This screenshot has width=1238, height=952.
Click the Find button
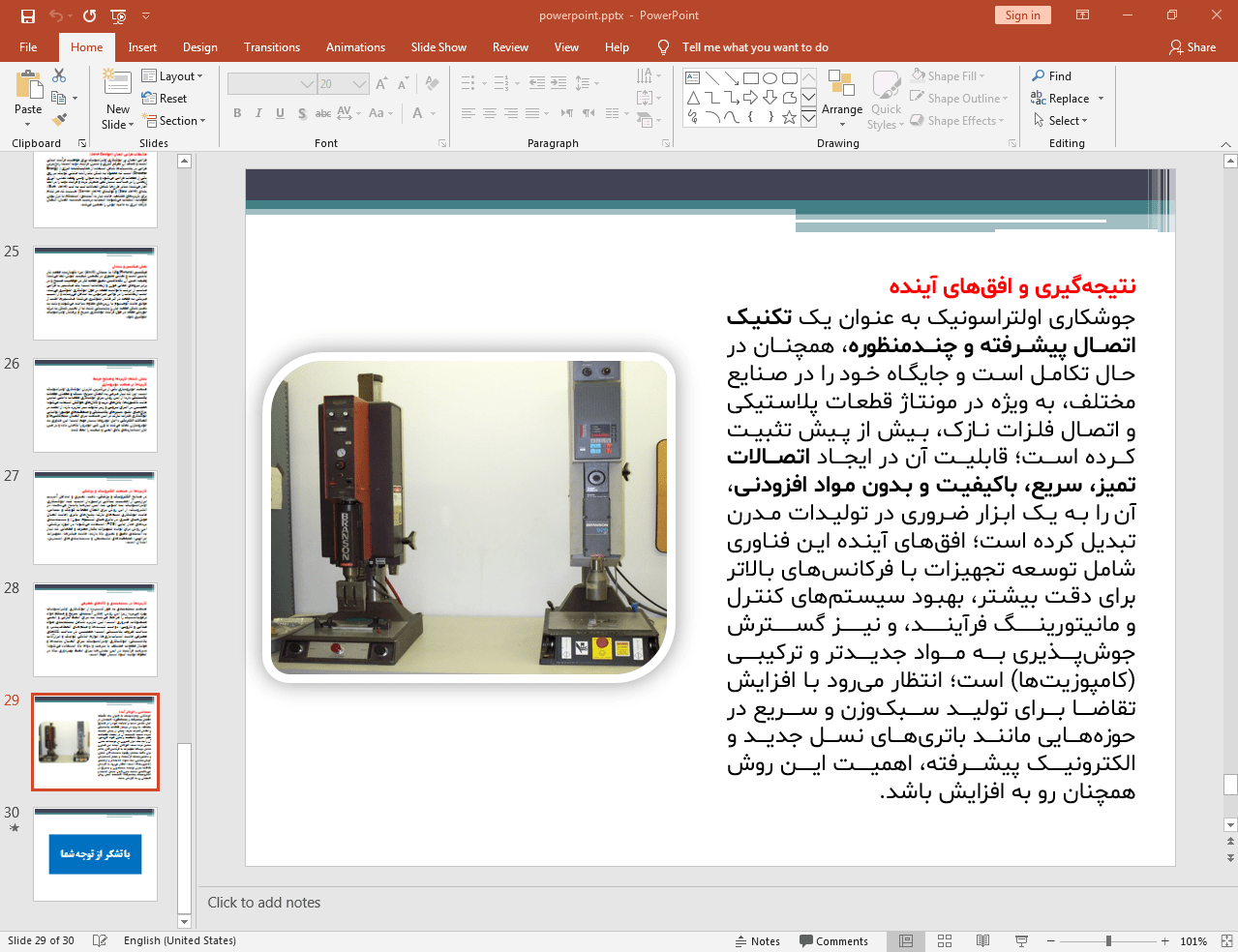1051,75
